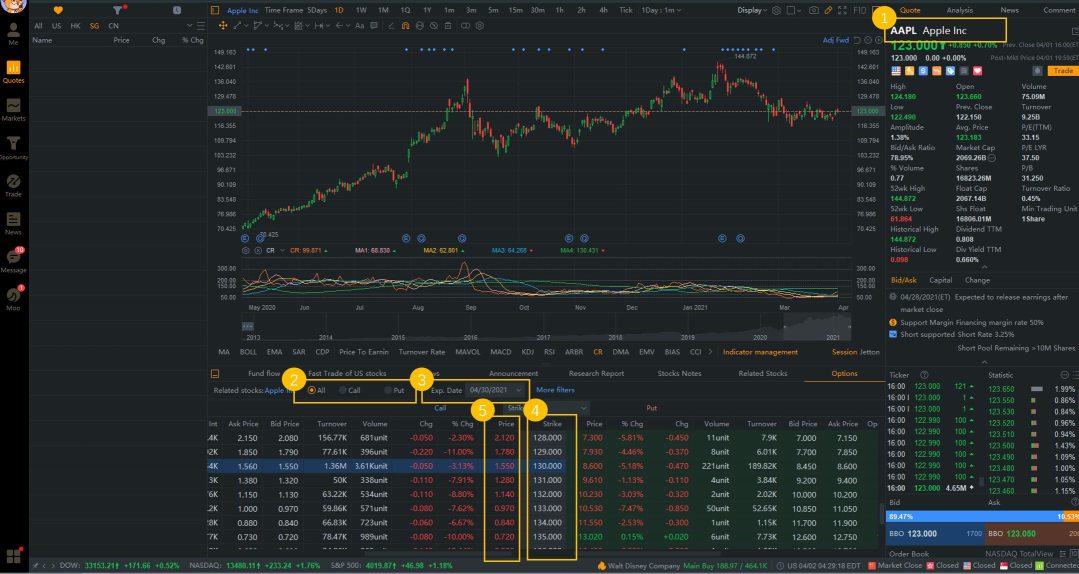The image size is (1079, 574).
Task: Select the BOLL indicator
Action: pyautogui.click(x=248, y=352)
